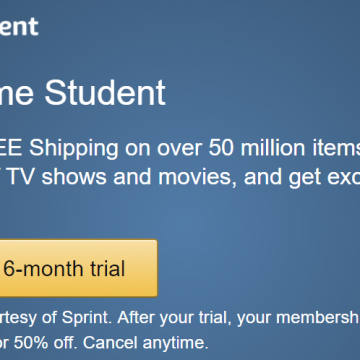This screenshot has width=360, height=360.
Task: Click 'trial' word on the yellow button
Action: pyautogui.click(x=107, y=269)
